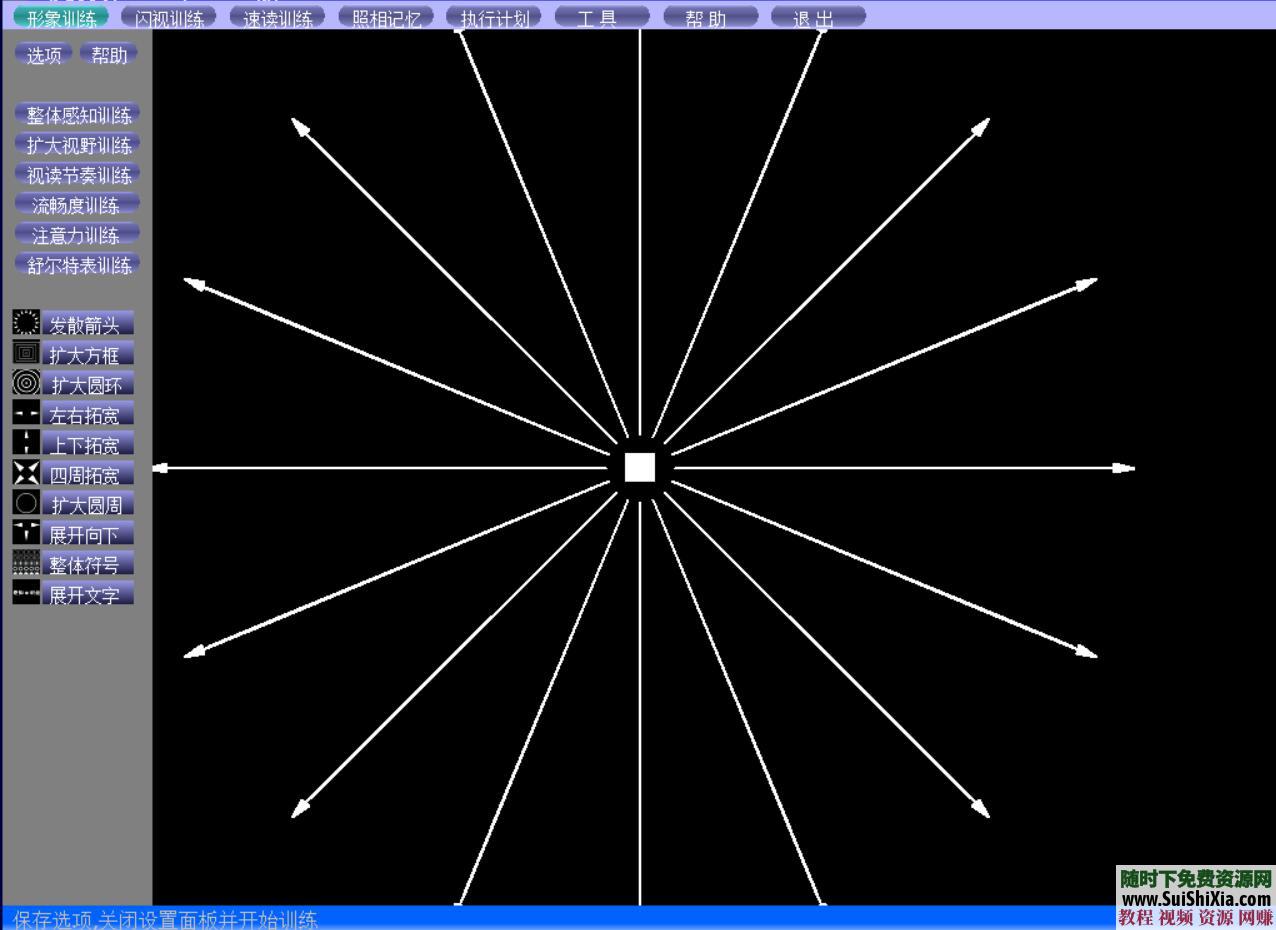The height and width of the screenshot is (930, 1276).
Task: Click the white center square in canvas
Action: pyautogui.click(x=640, y=467)
